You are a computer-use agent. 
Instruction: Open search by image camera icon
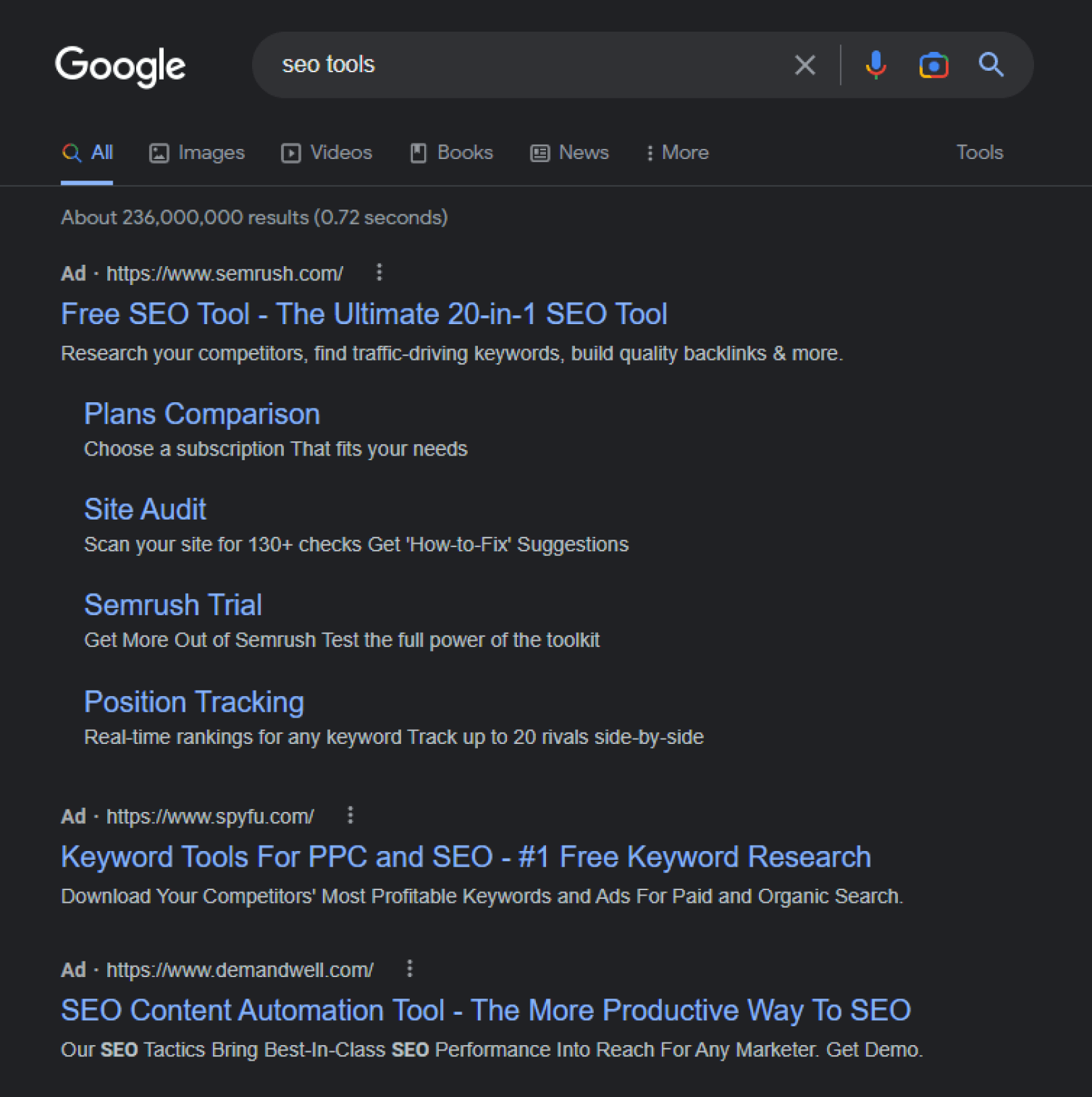click(x=934, y=65)
